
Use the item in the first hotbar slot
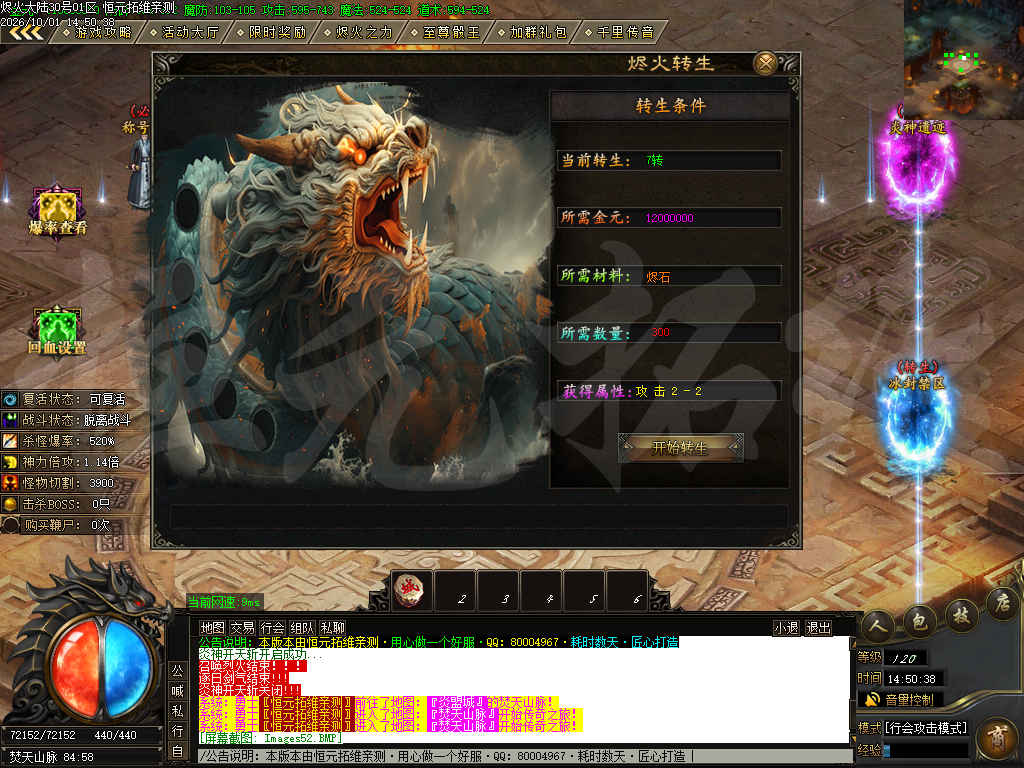pos(411,590)
